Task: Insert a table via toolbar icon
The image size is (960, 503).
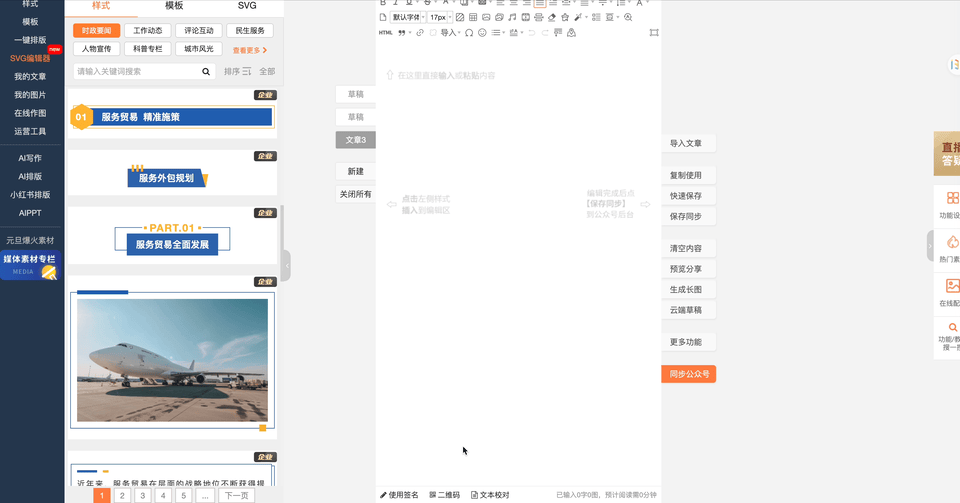Action: [473, 17]
